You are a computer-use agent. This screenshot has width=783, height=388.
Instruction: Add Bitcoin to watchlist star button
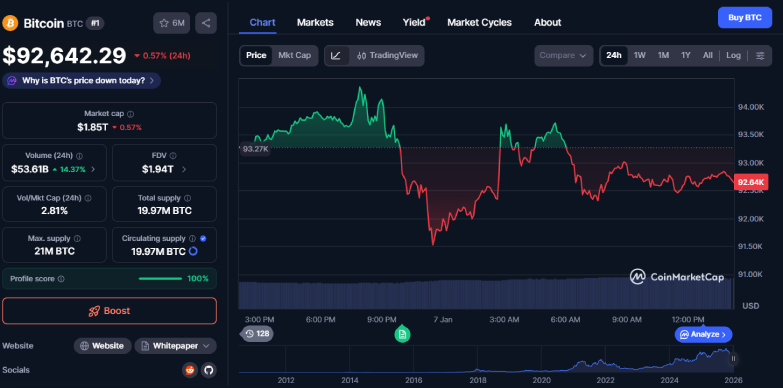click(171, 23)
